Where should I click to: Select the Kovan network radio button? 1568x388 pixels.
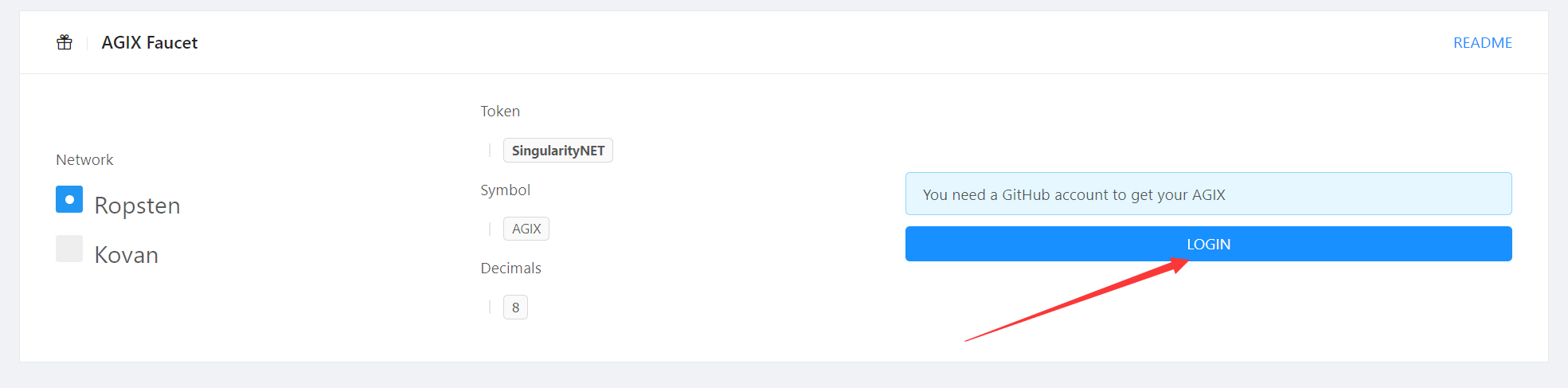click(69, 249)
